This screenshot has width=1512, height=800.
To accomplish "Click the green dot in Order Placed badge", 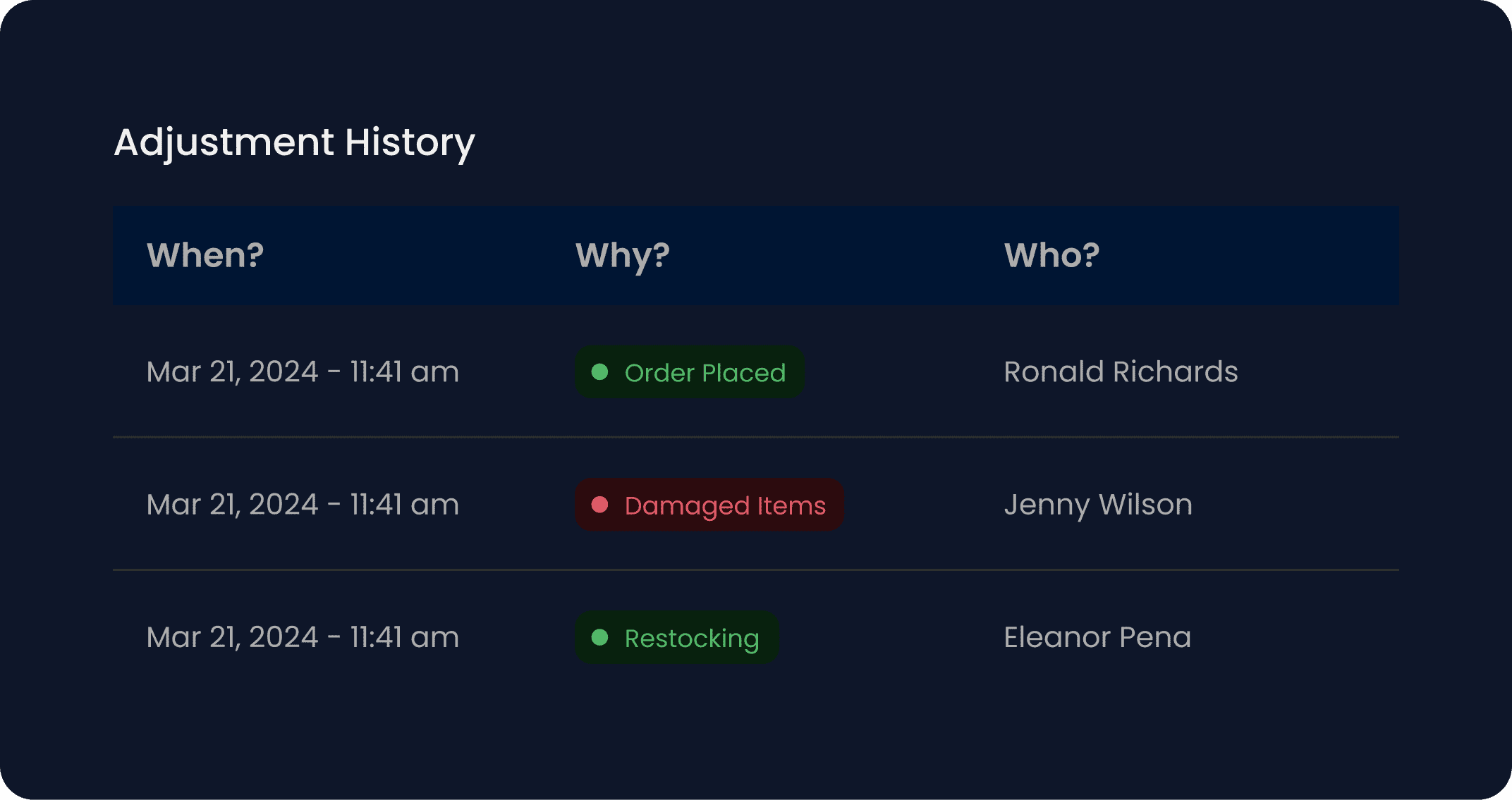I will coord(600,372).
